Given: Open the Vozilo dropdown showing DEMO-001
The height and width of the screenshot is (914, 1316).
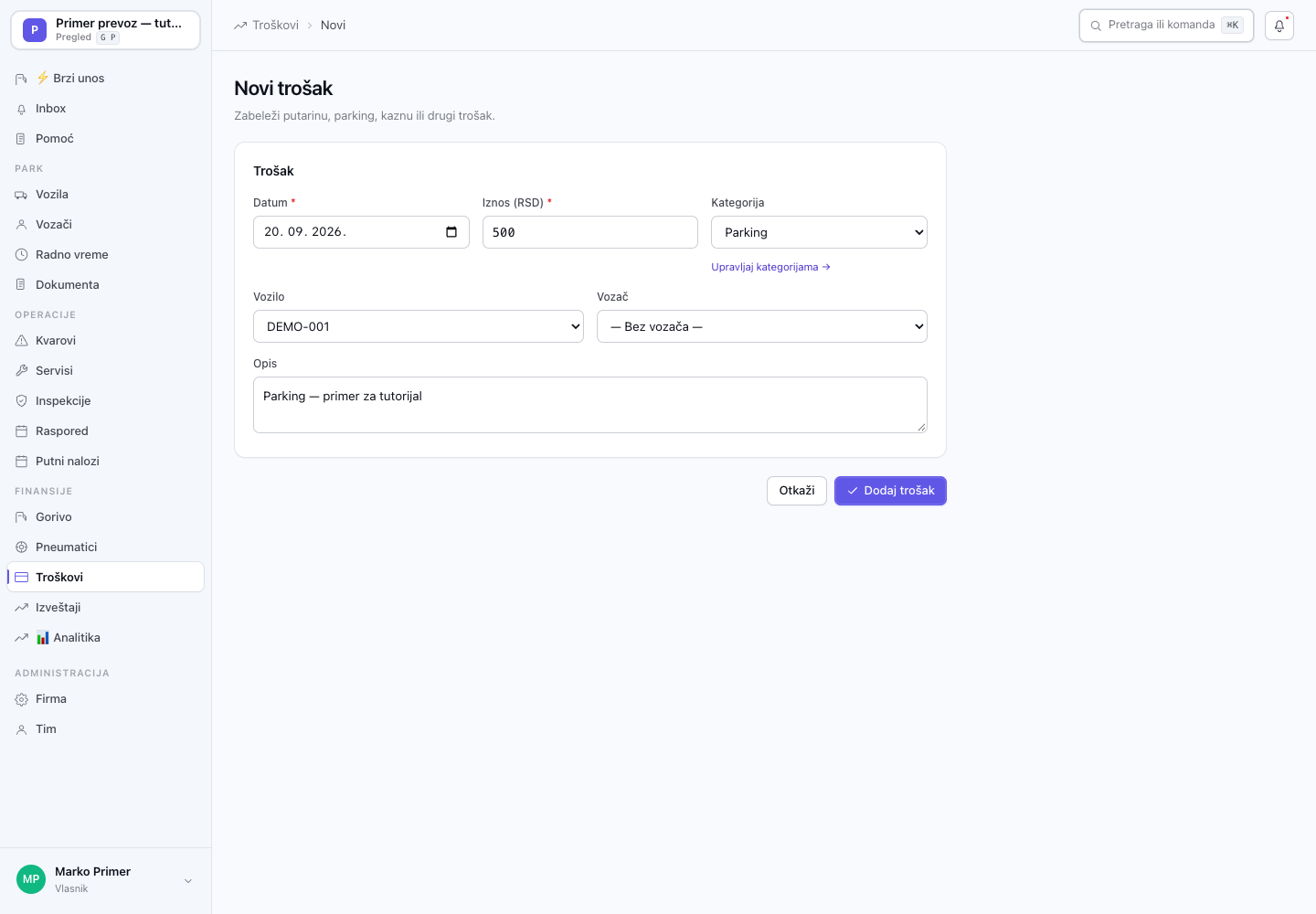Looking at the screenshot, I should click(x=419, y=326).
